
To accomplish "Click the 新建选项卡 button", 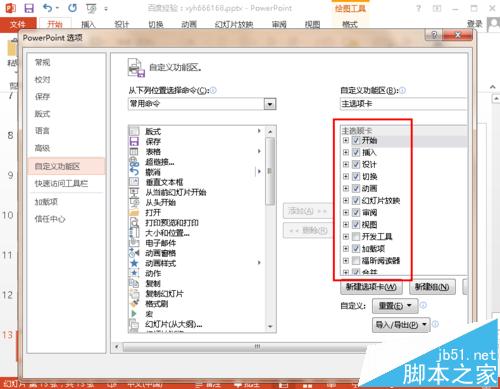I will 371,287.
